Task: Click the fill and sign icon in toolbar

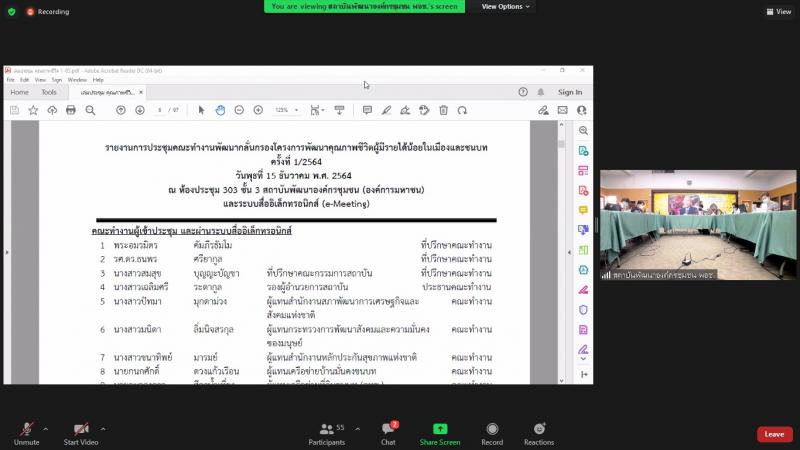Action: 543,110
